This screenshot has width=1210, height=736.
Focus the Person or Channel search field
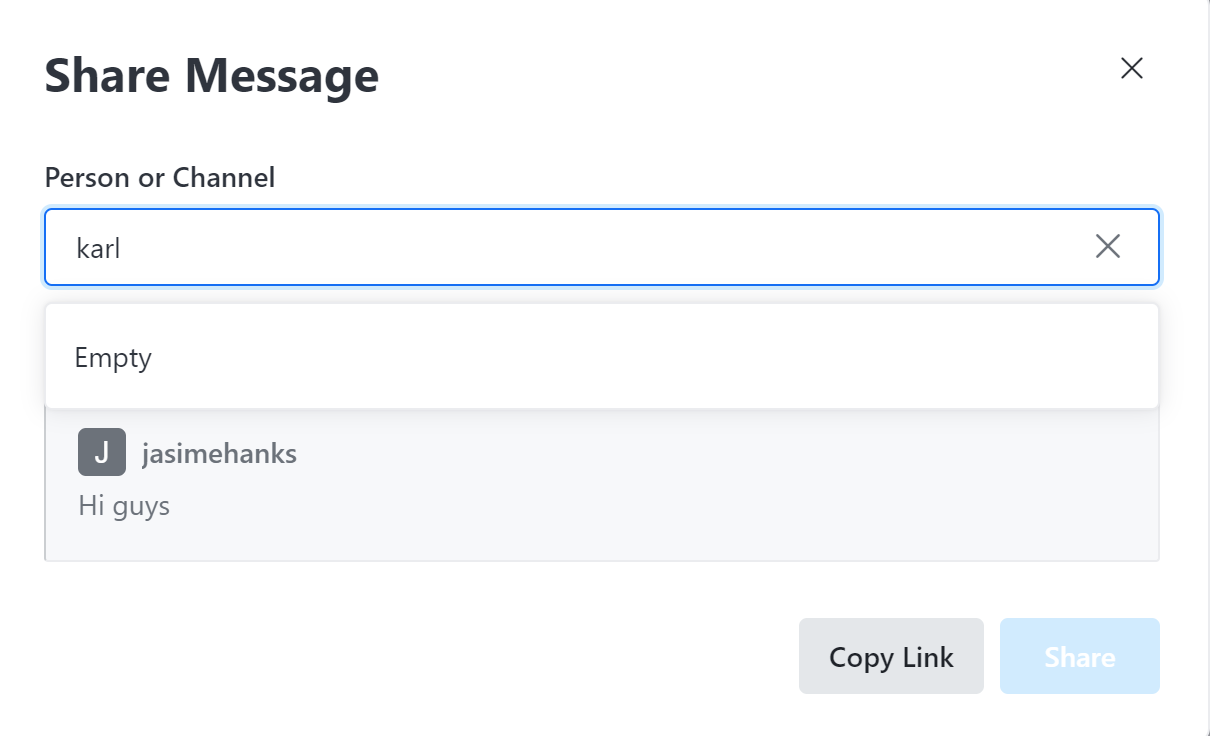coord(602,247)
